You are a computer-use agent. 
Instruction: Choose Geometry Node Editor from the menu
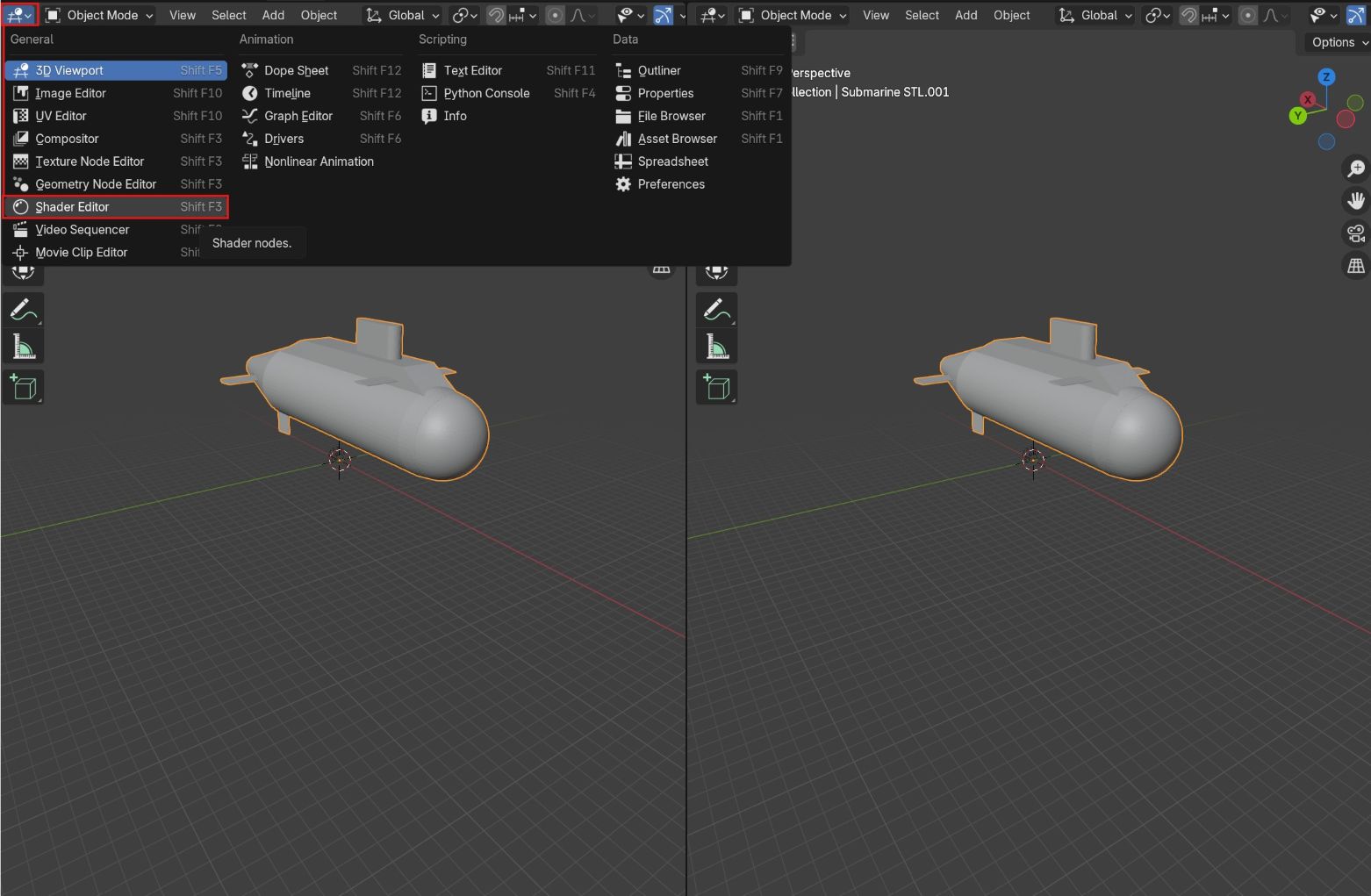pyautogui.click(x=117, y=184)
